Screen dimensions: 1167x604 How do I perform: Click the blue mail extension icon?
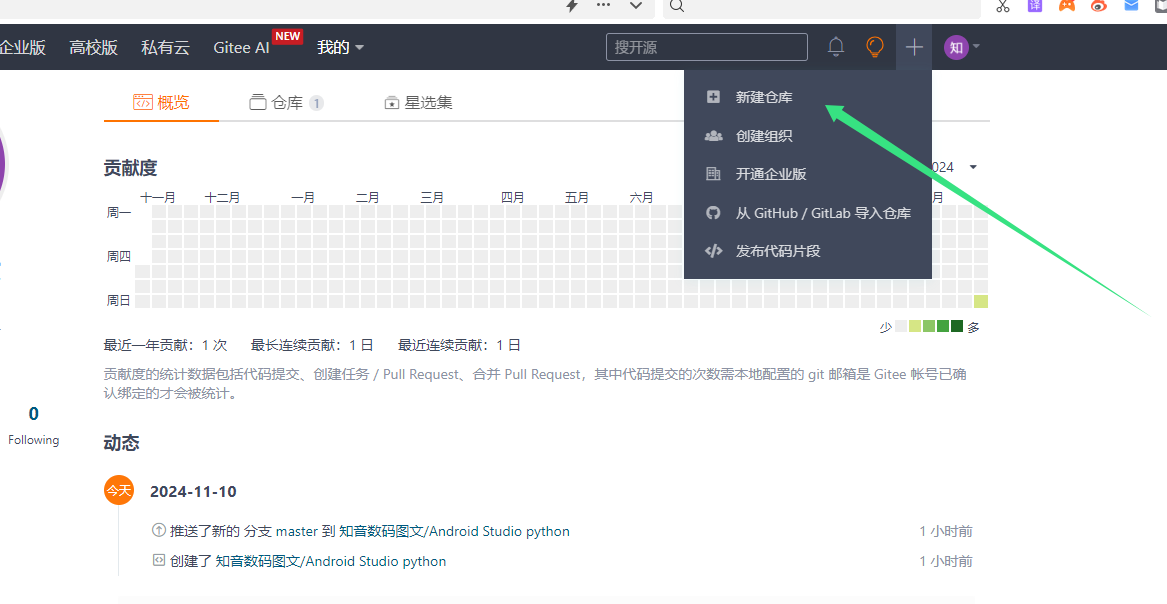coord(1131,5)
